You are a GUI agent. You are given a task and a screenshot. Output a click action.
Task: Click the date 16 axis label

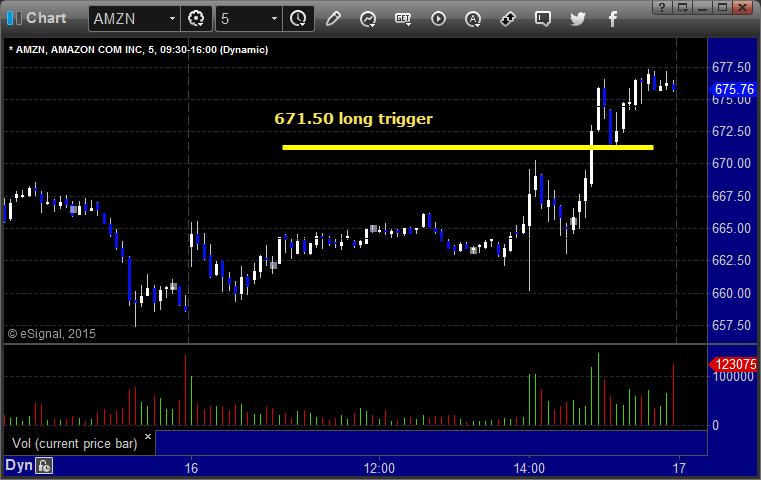click(191, 468)
